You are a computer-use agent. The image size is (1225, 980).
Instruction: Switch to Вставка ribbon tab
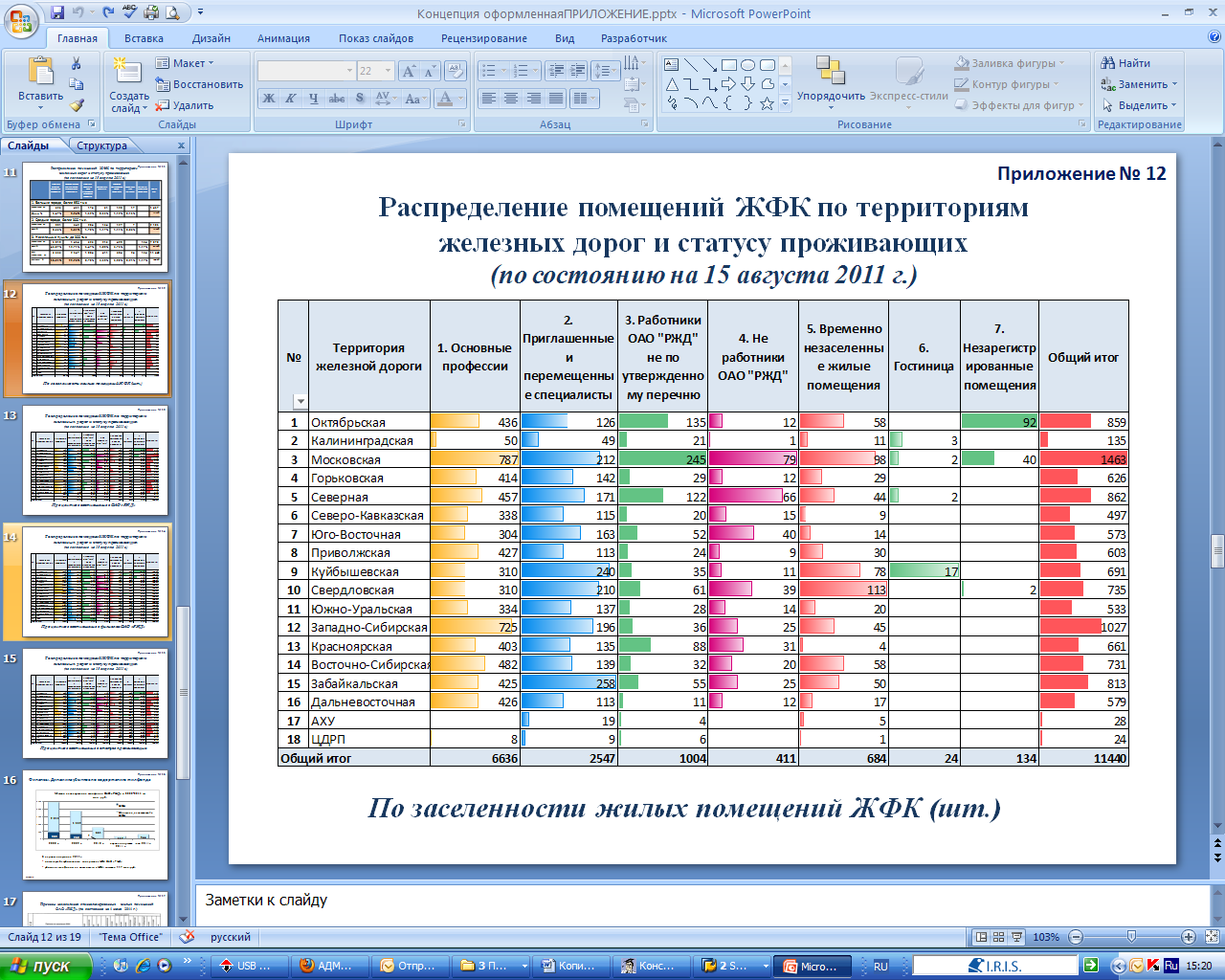click(x=144, y=38)
